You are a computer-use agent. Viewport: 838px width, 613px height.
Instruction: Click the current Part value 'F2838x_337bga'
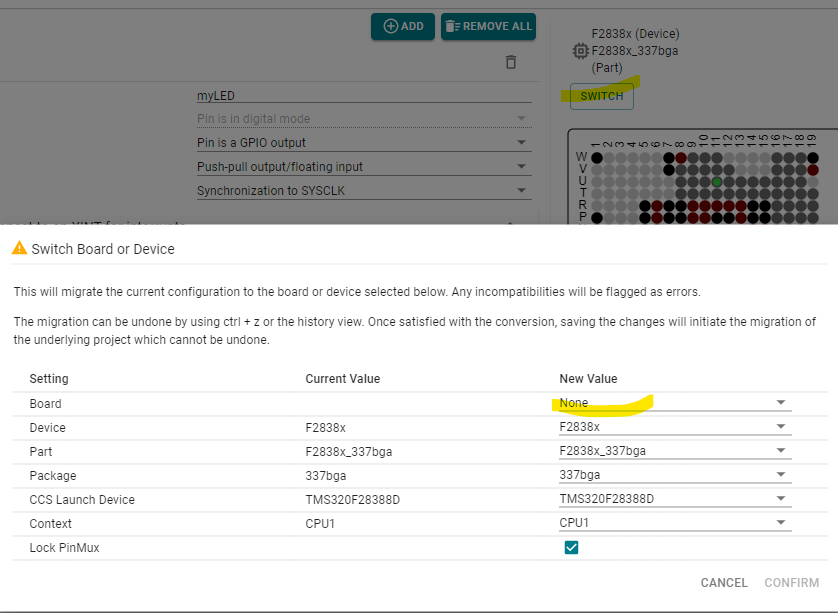click(348, 452)
